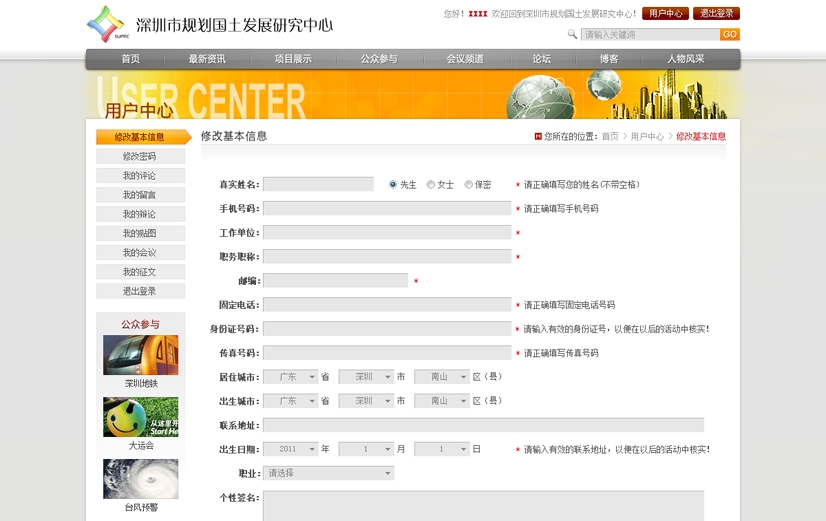Viewport: 826px width, 521px height.
Task: Go to 最新资讯 in the navigation bar
Action: pyautogui.click(x=207, y=59)
